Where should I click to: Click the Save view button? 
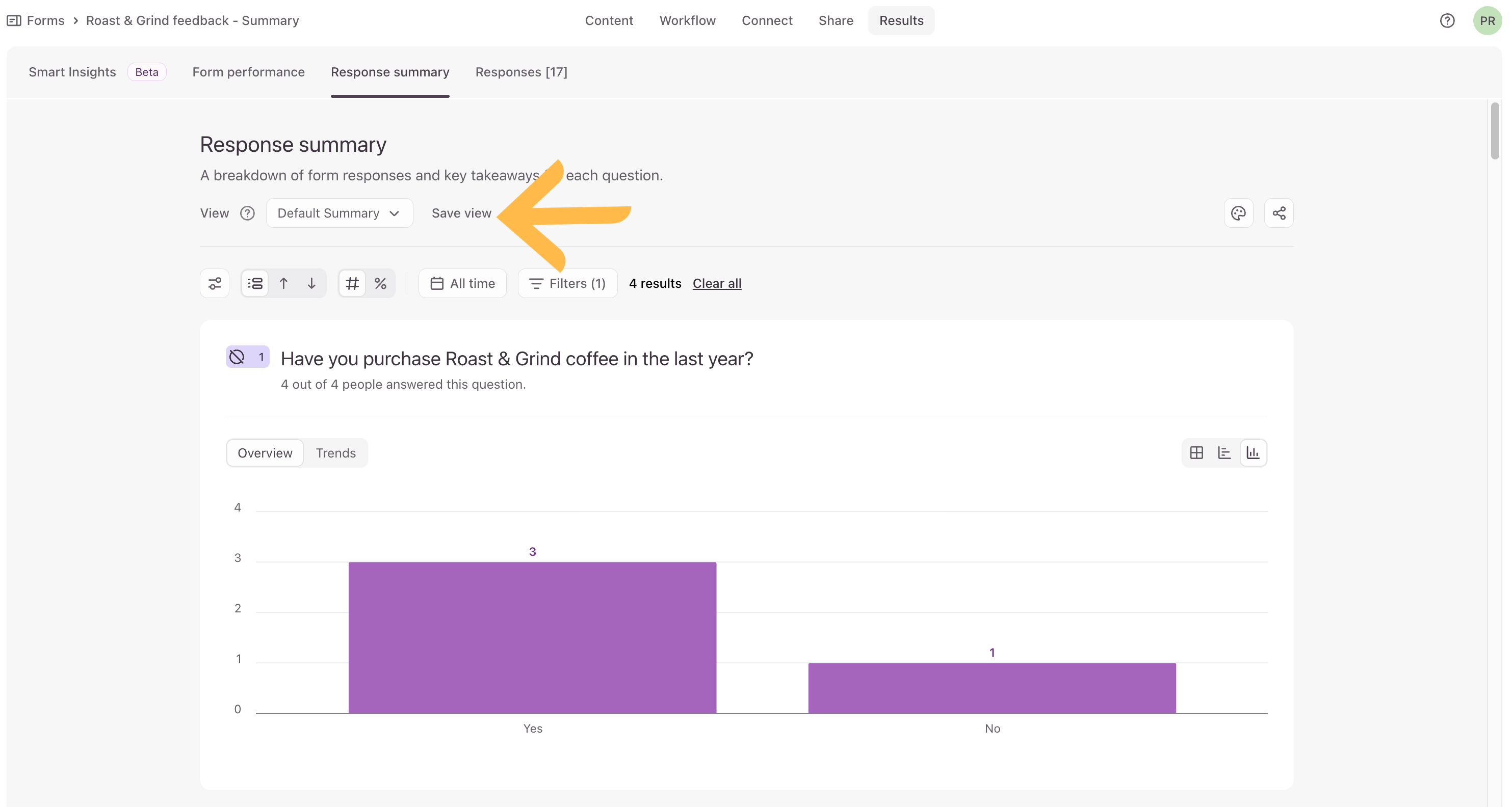pos(461,213)
